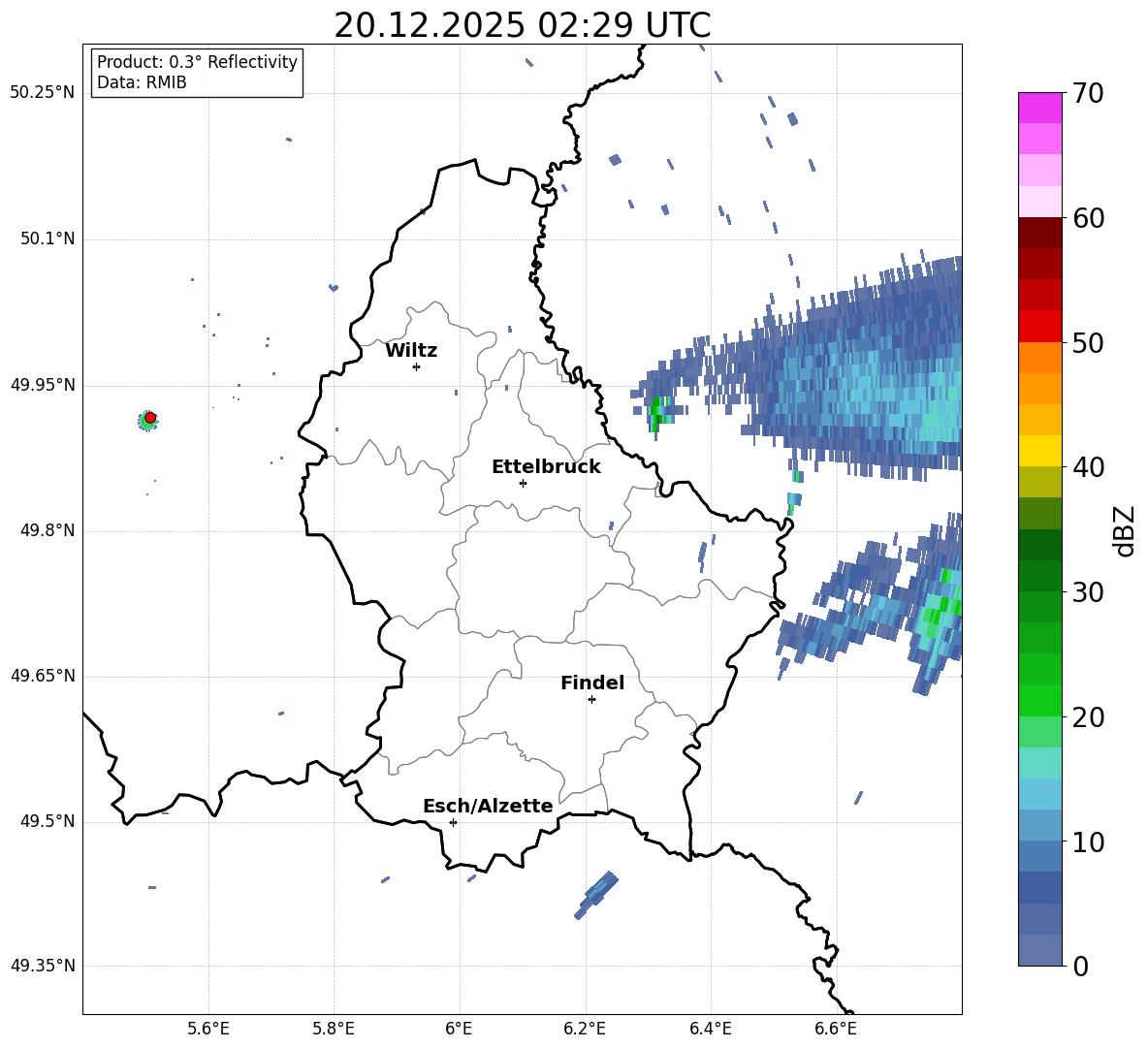This screenshot has height=1048, width=1148.
Task: Click the 5.6°E longitude label
Action: pyautogui.click(x=208, y=1029)
